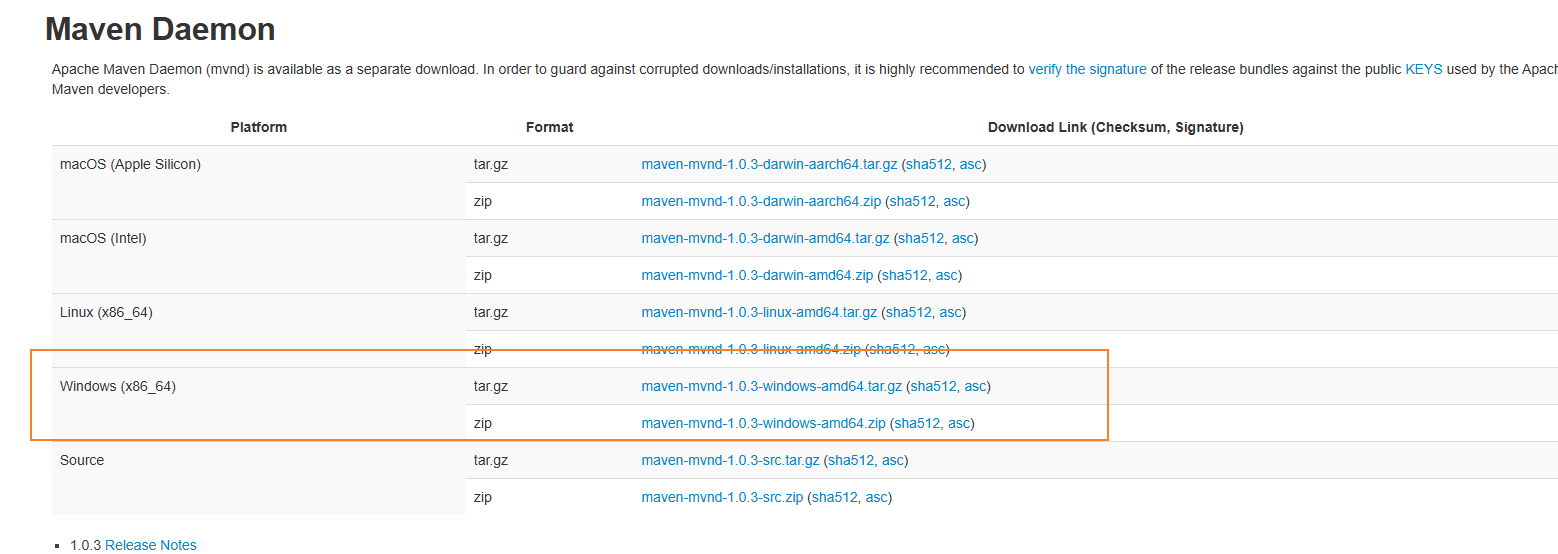Open sha512 for darwin-aarch64.zip
Screen dimensions: 1558x554
(912, 201)
